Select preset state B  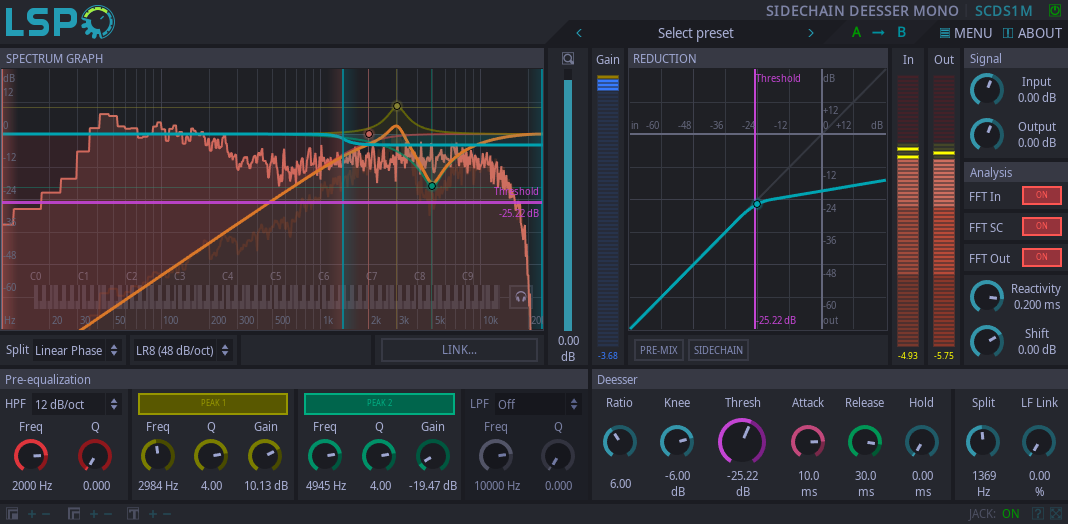coord(902,33)
